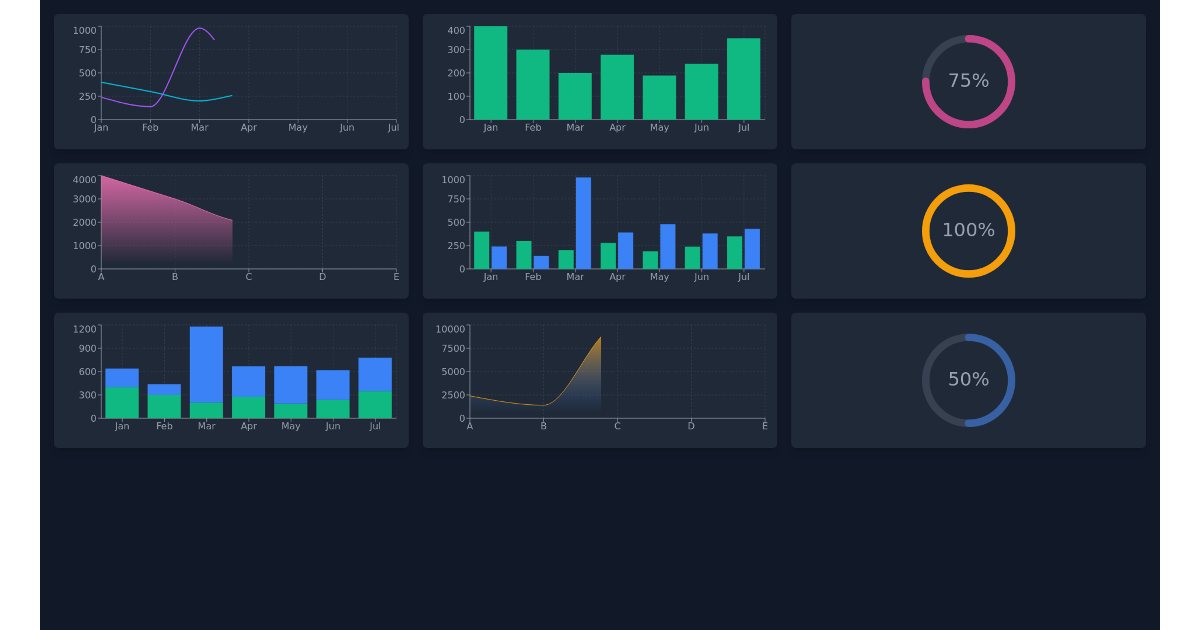Select the E axis label in bottom-middle chart
The height and width of the screenshot is (630, 1200).
point(765,425)
